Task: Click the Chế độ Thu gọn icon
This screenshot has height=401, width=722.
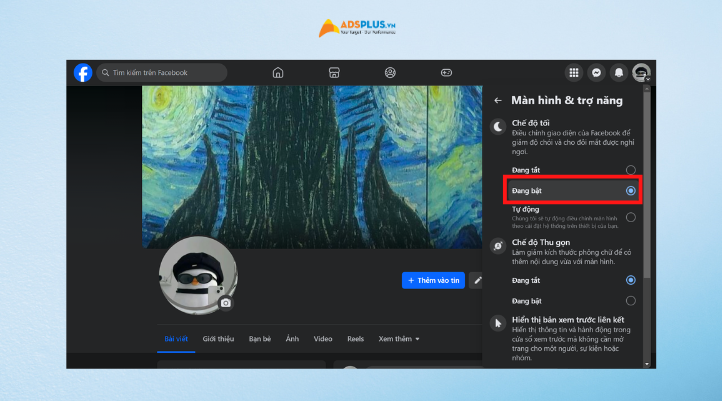Action: tap(498, 246)
